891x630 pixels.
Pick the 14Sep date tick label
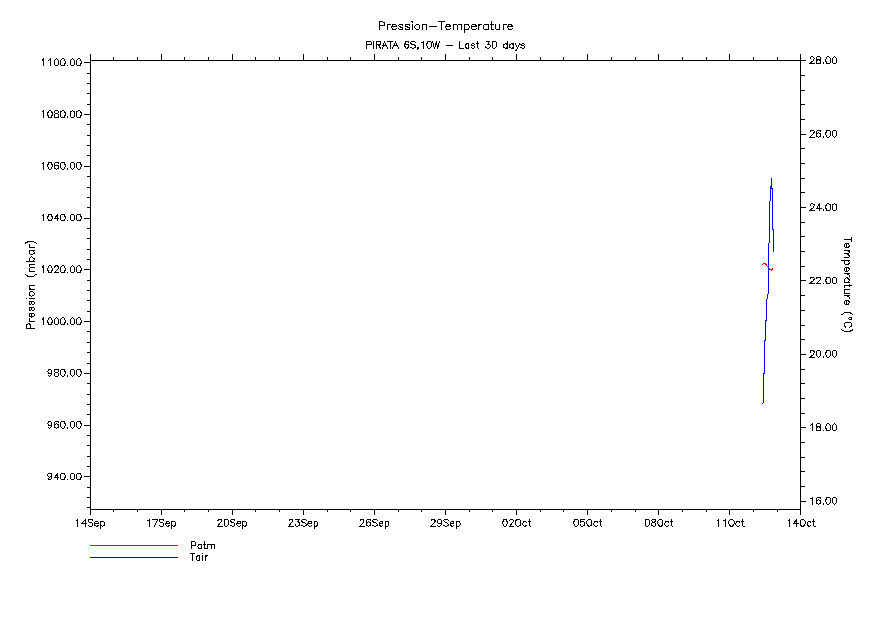90,523
